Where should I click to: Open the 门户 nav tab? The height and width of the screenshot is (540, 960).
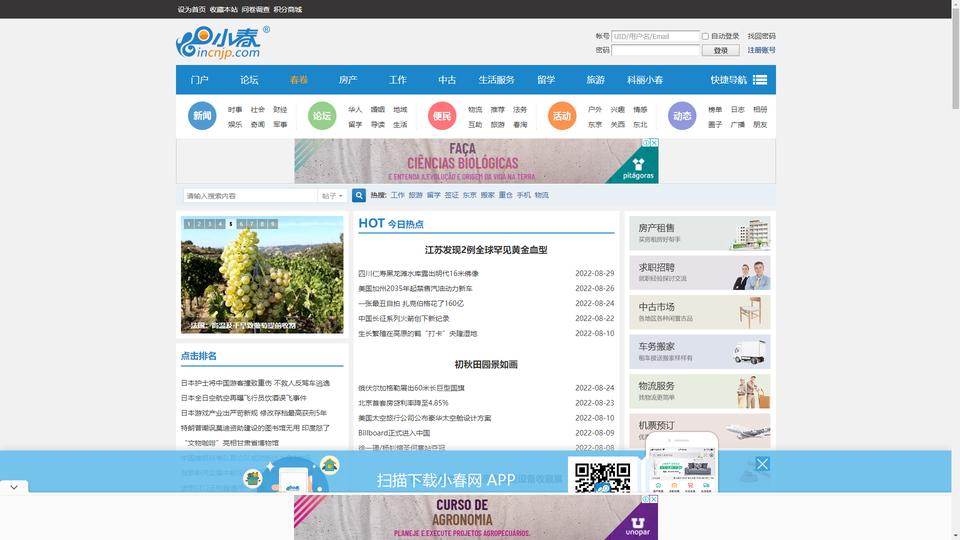point(200,80)
